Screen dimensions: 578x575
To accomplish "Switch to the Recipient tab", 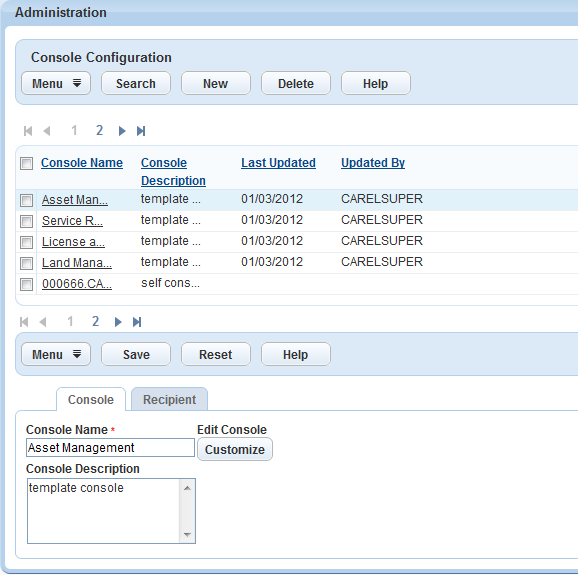I will click(x=169, y=399).
